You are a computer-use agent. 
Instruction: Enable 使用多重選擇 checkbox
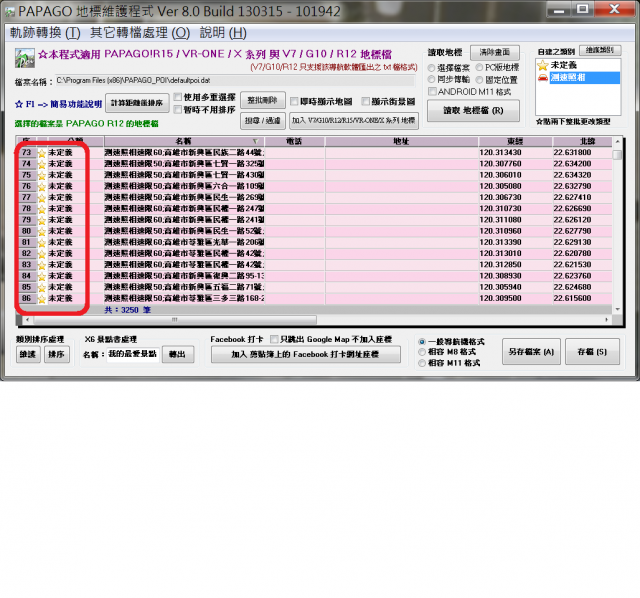click(x=178, y=97)
